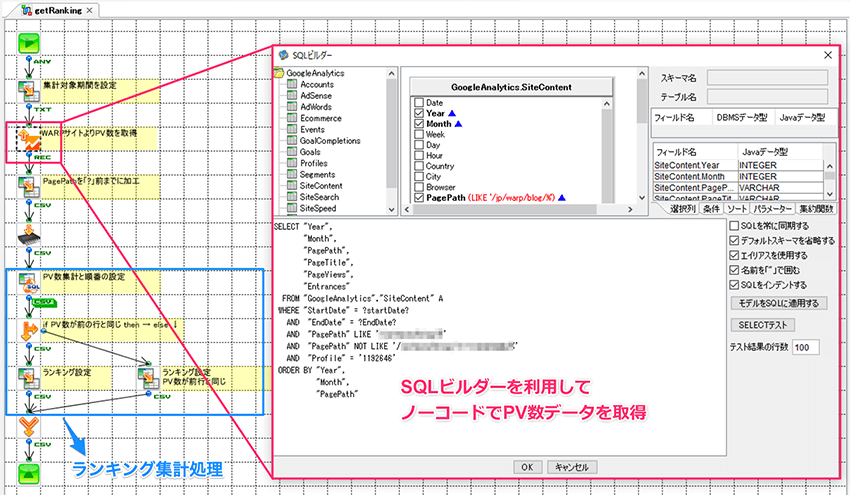Switch to the 条件 tab
The height and width of the screenshot is (495, 850).
pyautogui.click(x=711, y=209)
